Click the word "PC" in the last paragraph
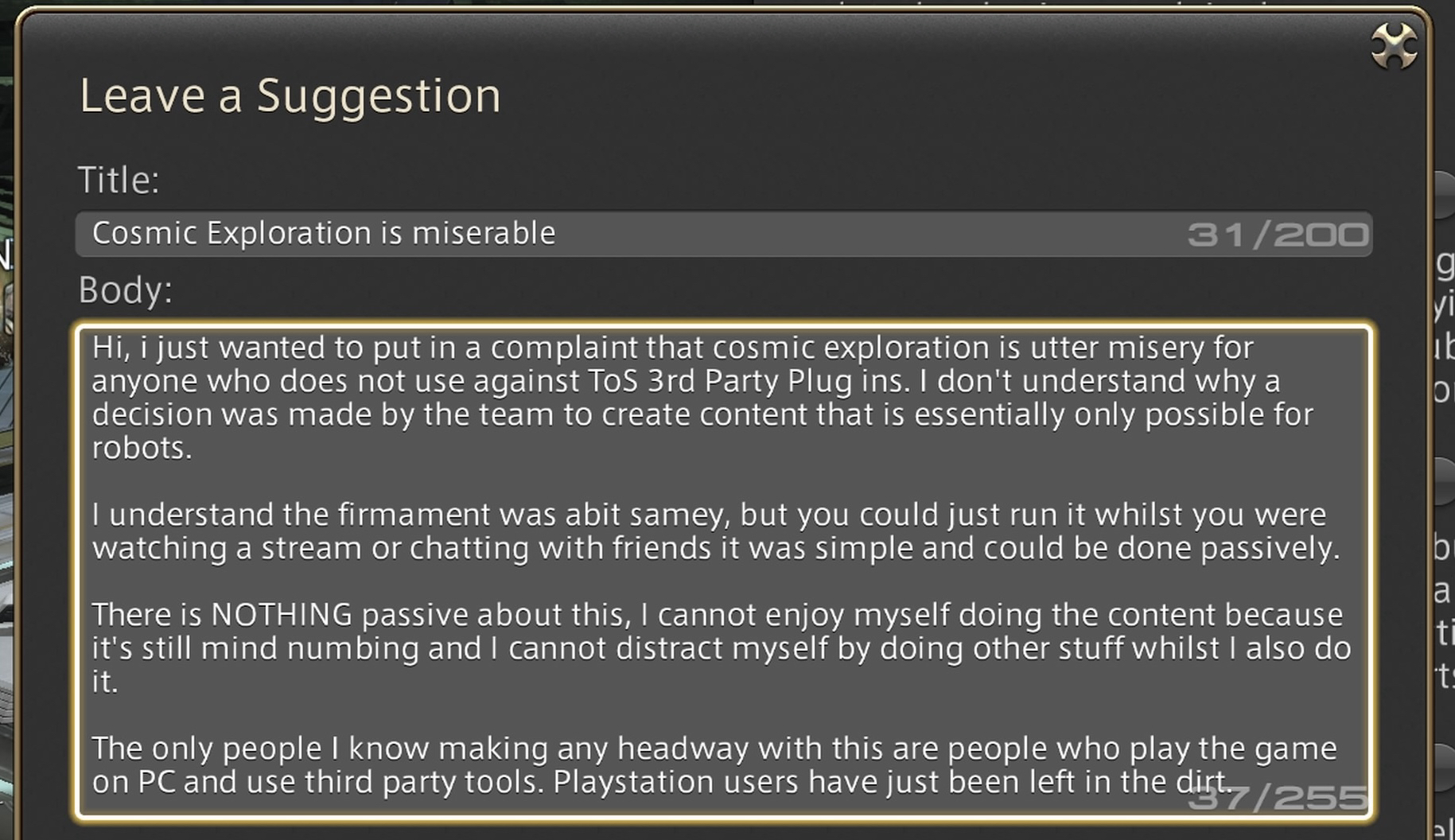The image size is (1455, 840). 157,783
